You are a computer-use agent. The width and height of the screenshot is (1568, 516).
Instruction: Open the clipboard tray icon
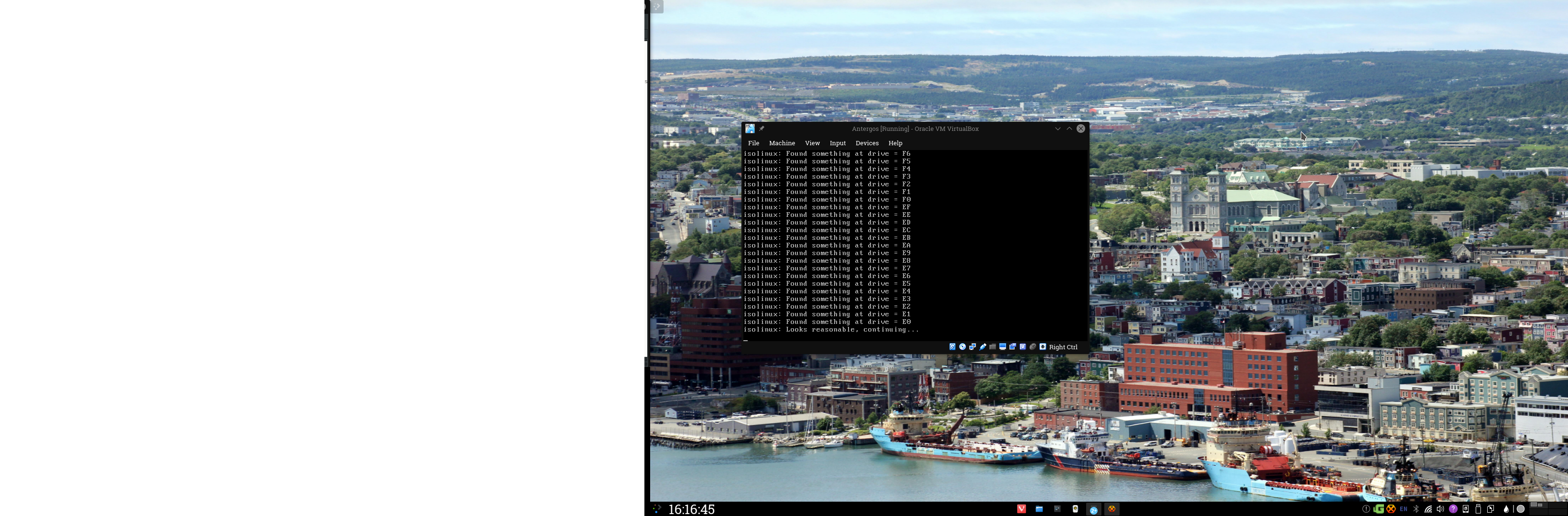point(1490,509)
